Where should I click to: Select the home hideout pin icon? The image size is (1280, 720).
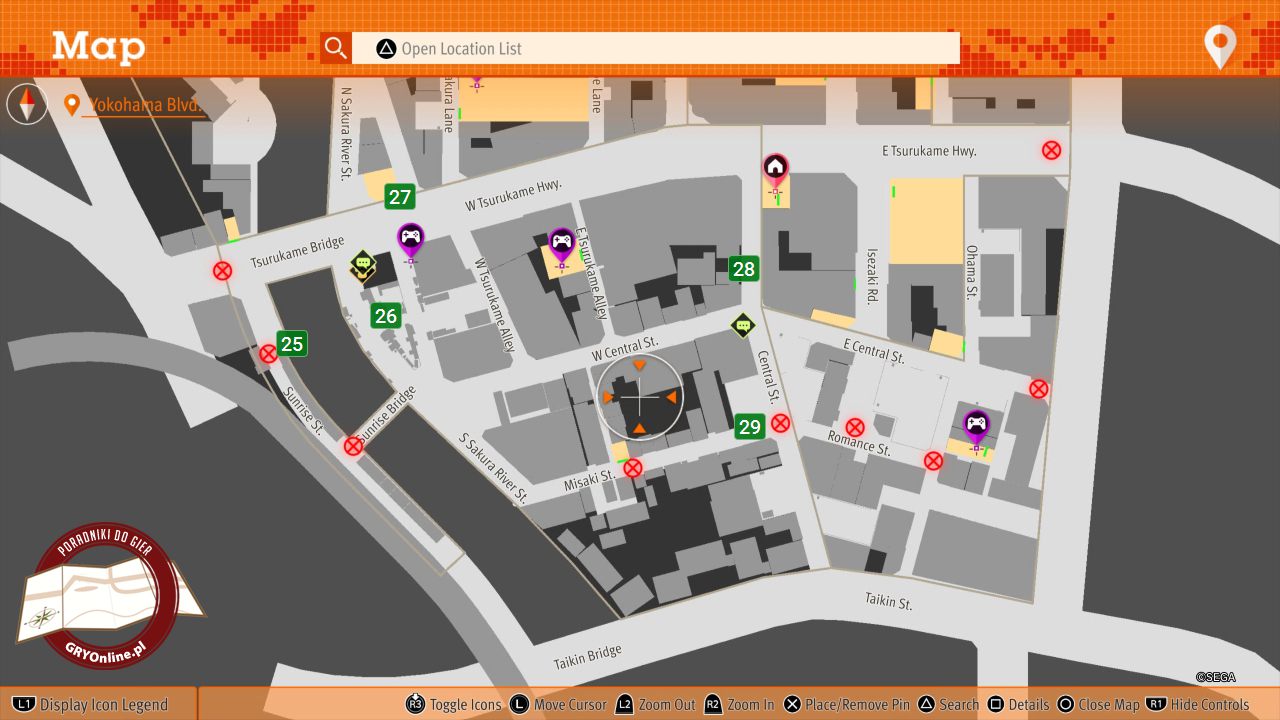tap(775, 169)
